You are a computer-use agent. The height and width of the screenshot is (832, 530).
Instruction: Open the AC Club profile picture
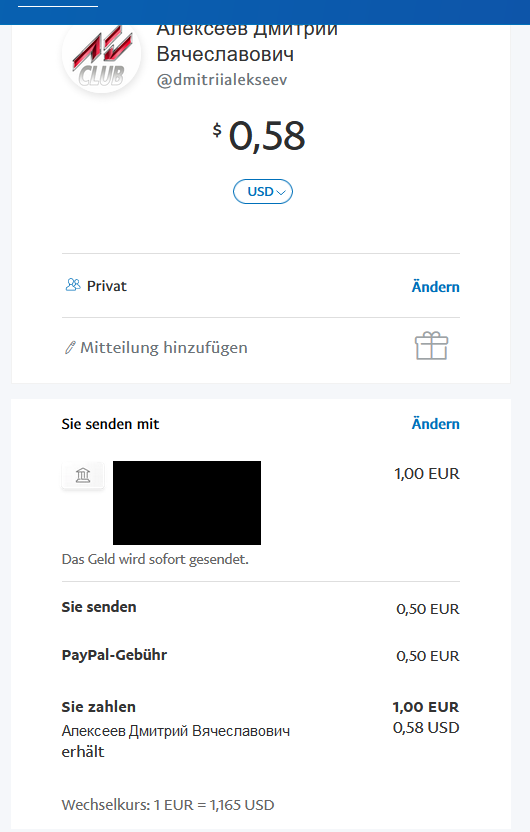pyautogui.click(x=101, y=57)
